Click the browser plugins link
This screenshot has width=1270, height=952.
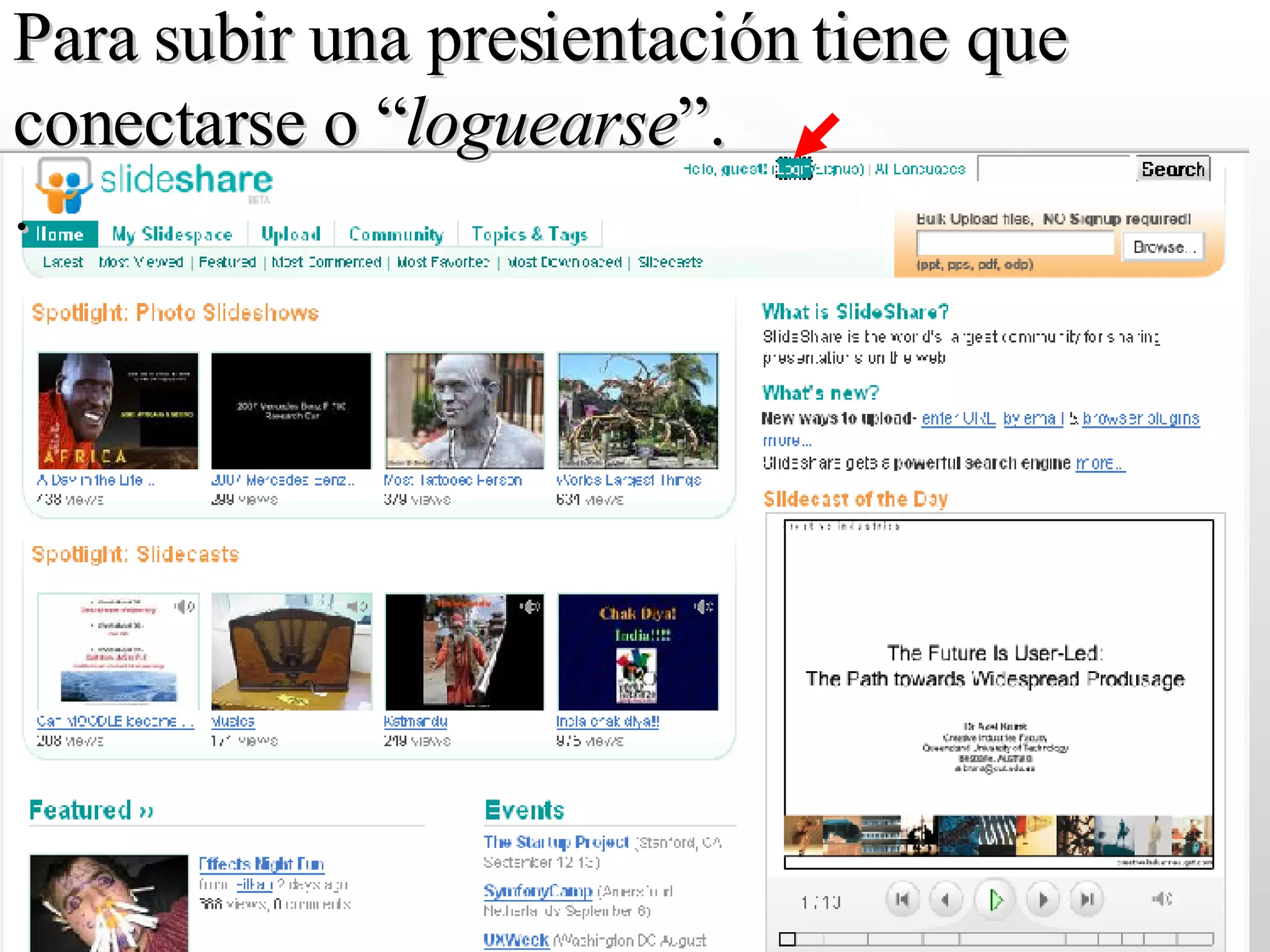coord(1141,418)
